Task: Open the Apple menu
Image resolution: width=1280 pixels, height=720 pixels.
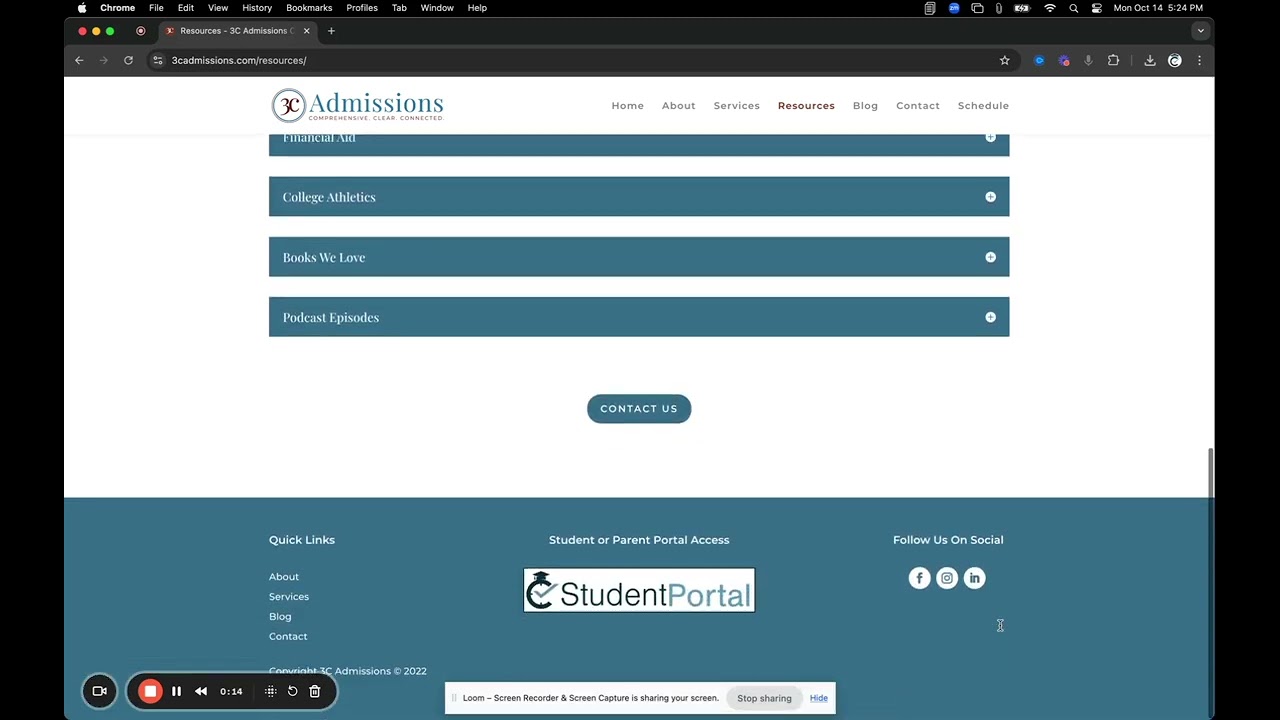Action: coord(82,8)
